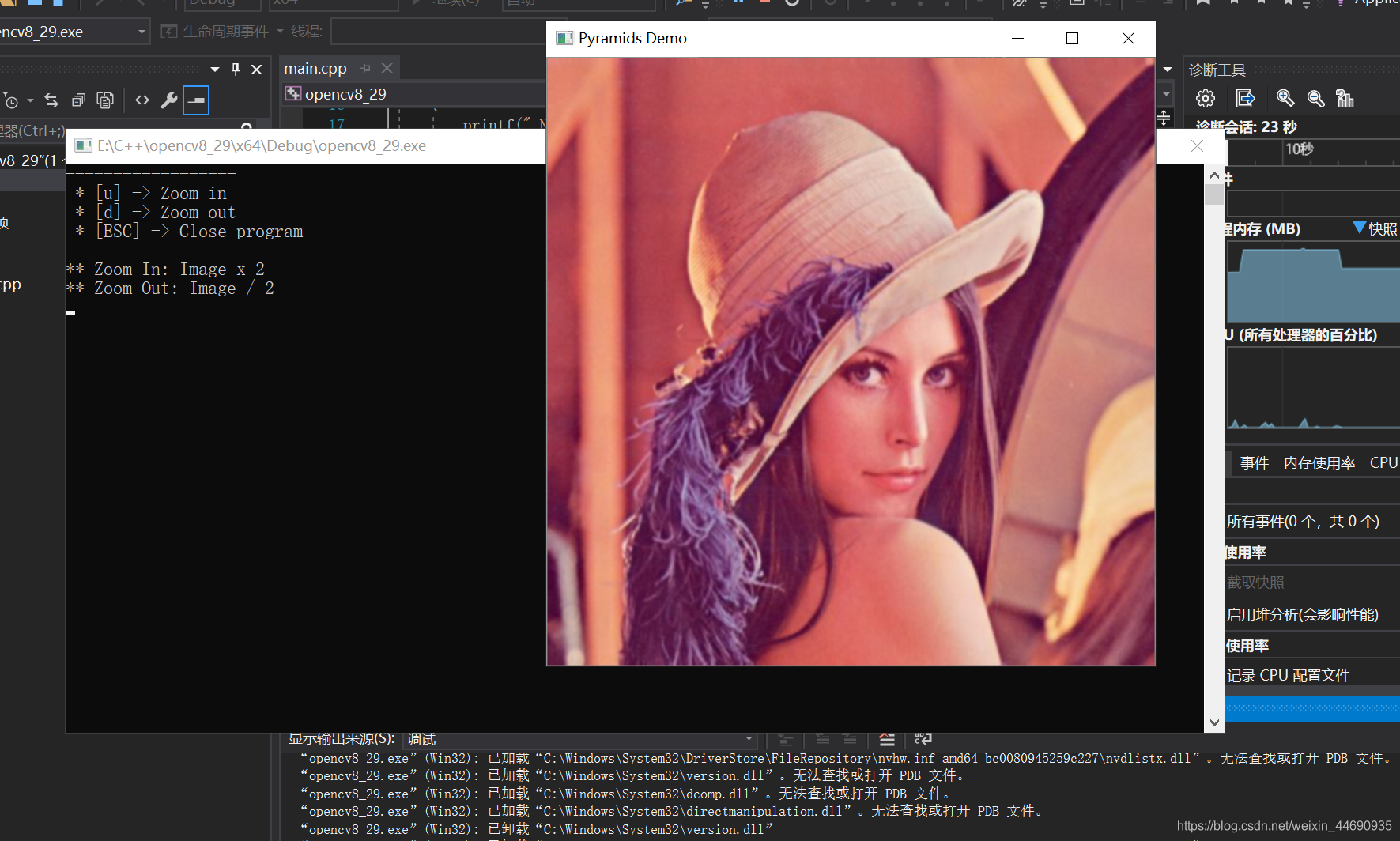Switch to the CPU tab in Diagnostic Tools
The width and height of the screenshot is (1400, 841).
click(1382, 462)
